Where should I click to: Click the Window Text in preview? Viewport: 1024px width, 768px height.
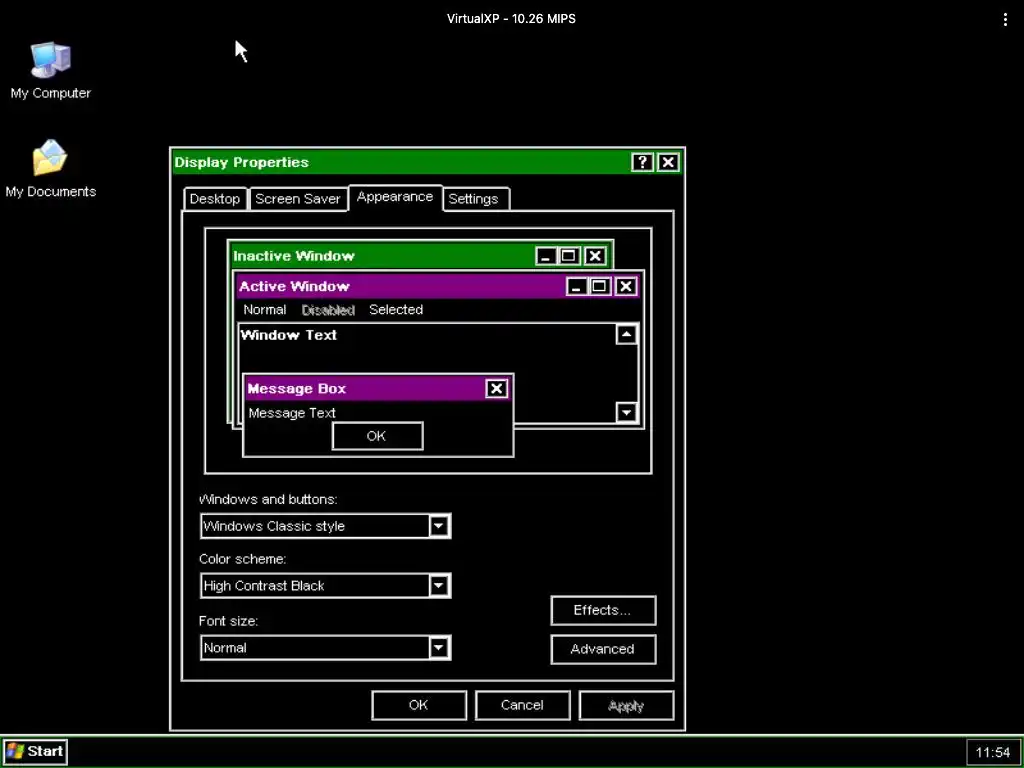(x=289, y=335)
